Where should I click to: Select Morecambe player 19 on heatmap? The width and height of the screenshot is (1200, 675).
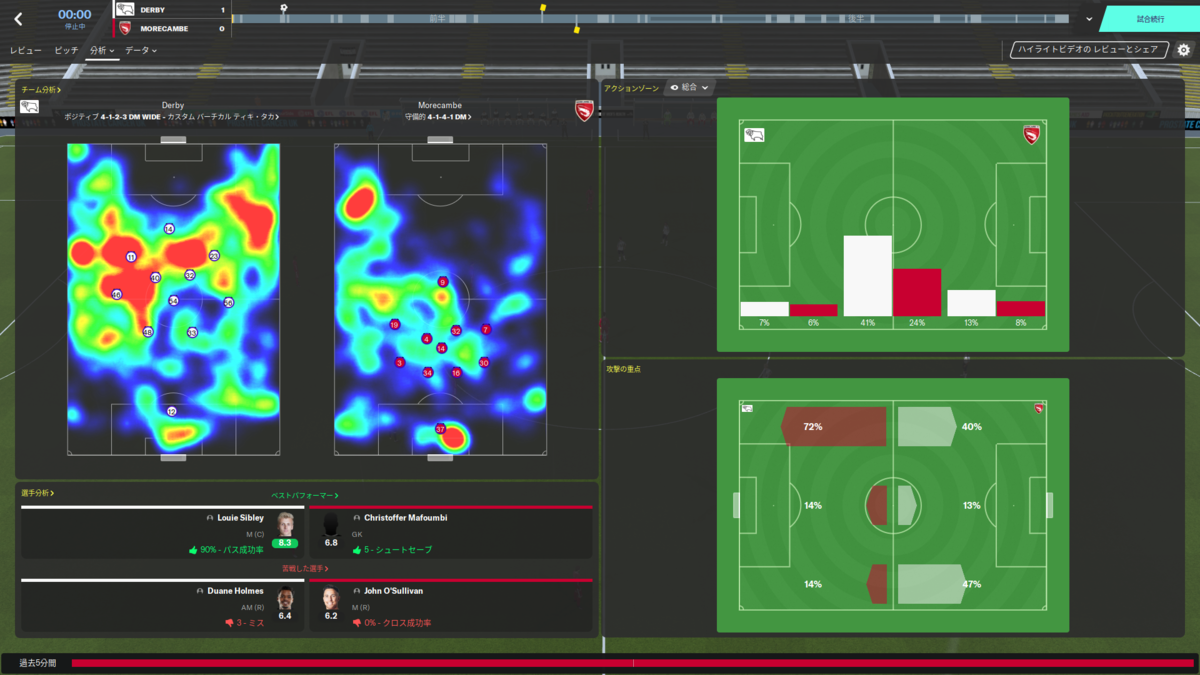coord(395,324)
